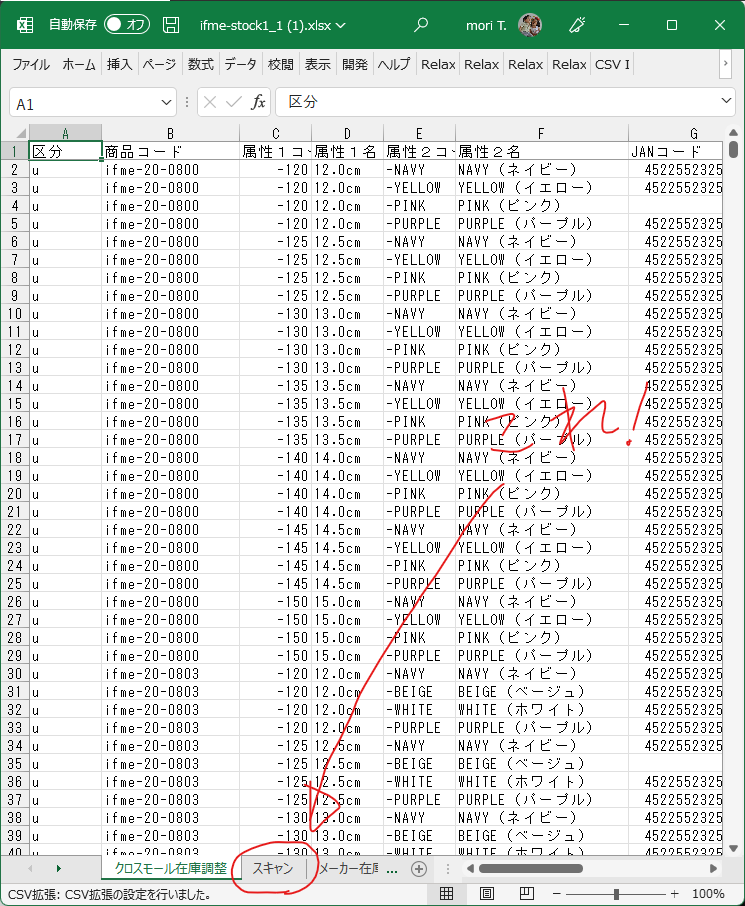Click the mori T. account avatar
The image size is (745, 906).
pyautogui.click(x=531, y=25)
